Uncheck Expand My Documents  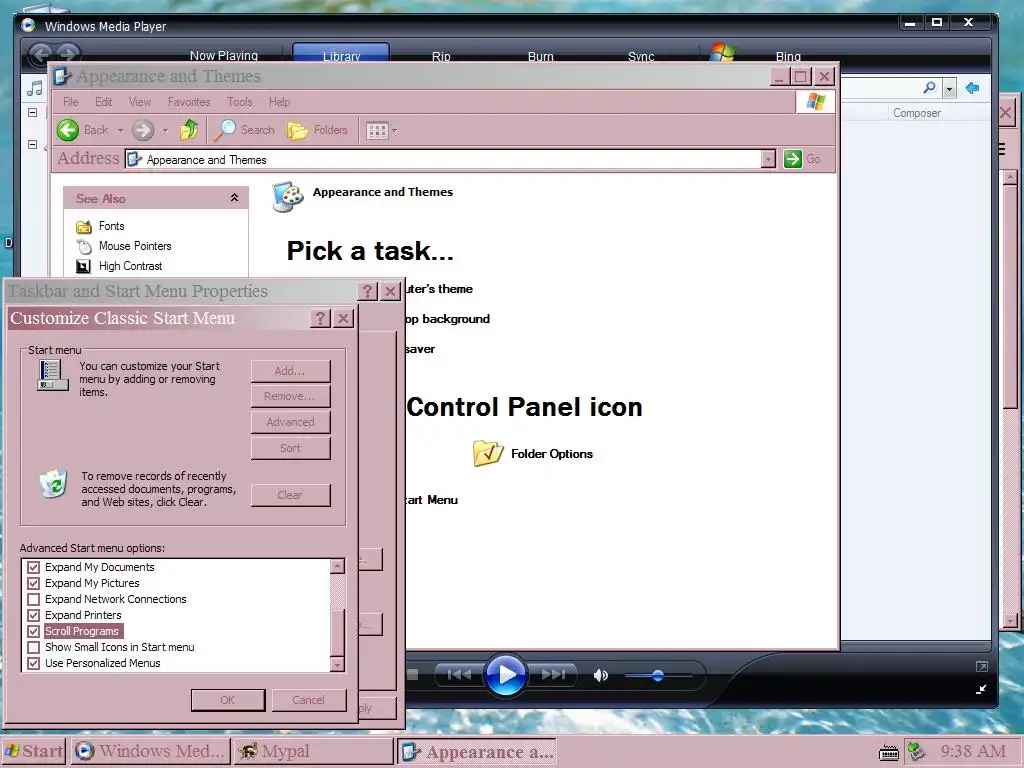tap(33, 567)
